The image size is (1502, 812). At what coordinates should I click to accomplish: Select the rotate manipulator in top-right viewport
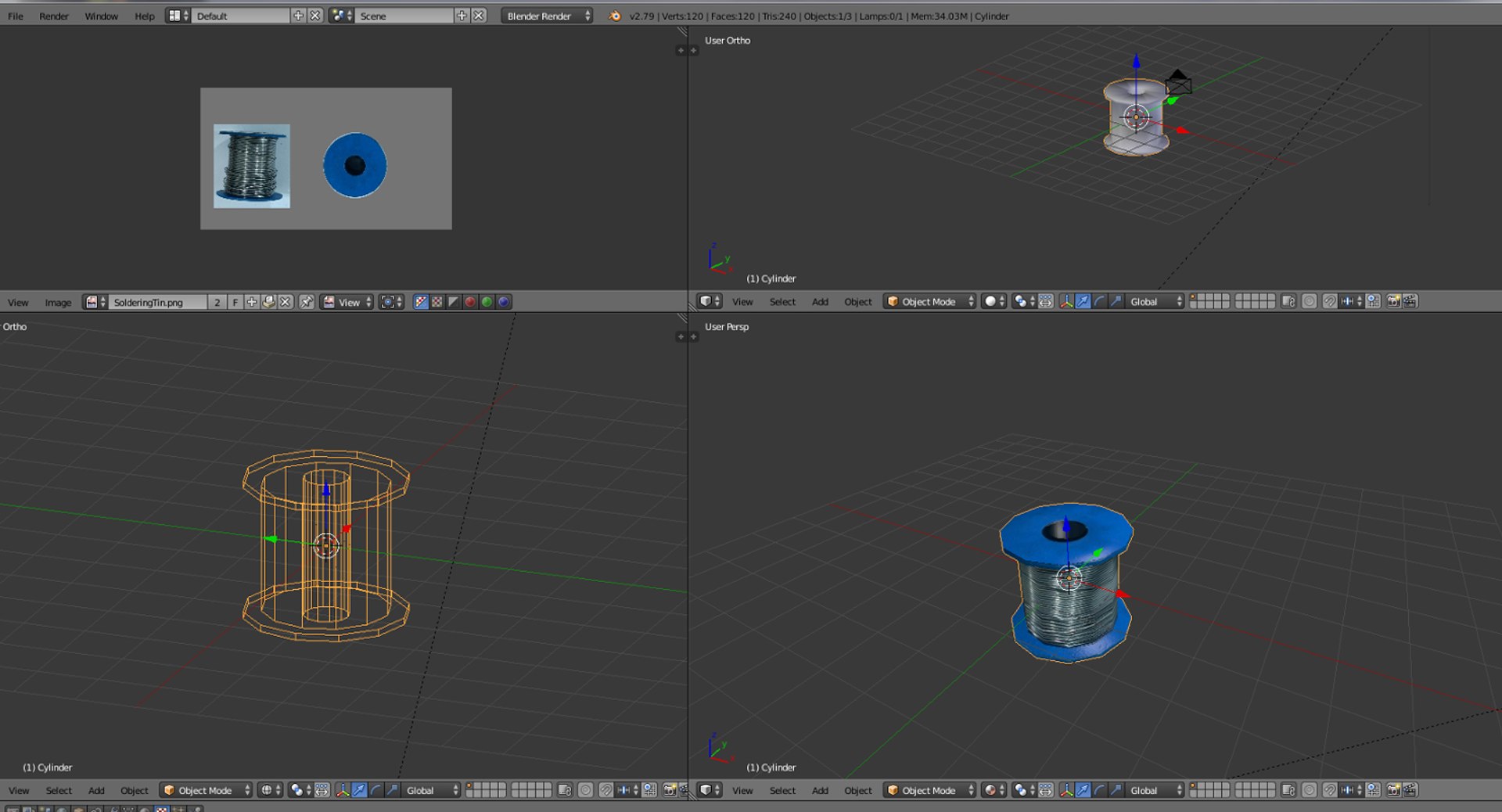(1099, 301)
